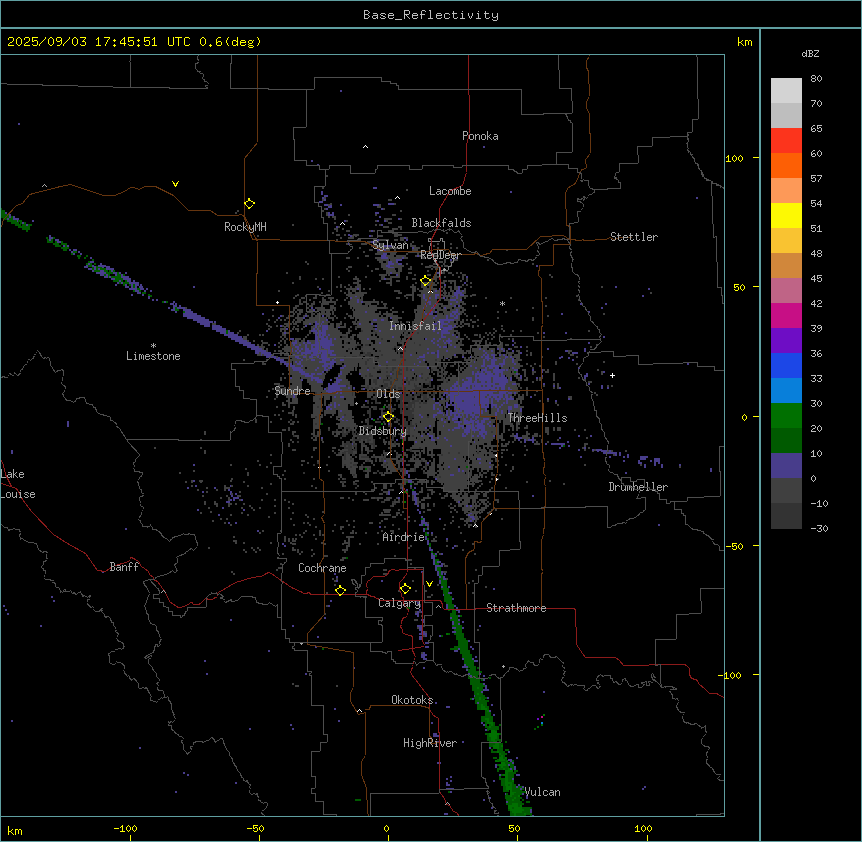The height and width of the screenshot is (842, 862).
Task: Click the yellow v marker right of Calgary diamond
Action: tap(429, 584)
